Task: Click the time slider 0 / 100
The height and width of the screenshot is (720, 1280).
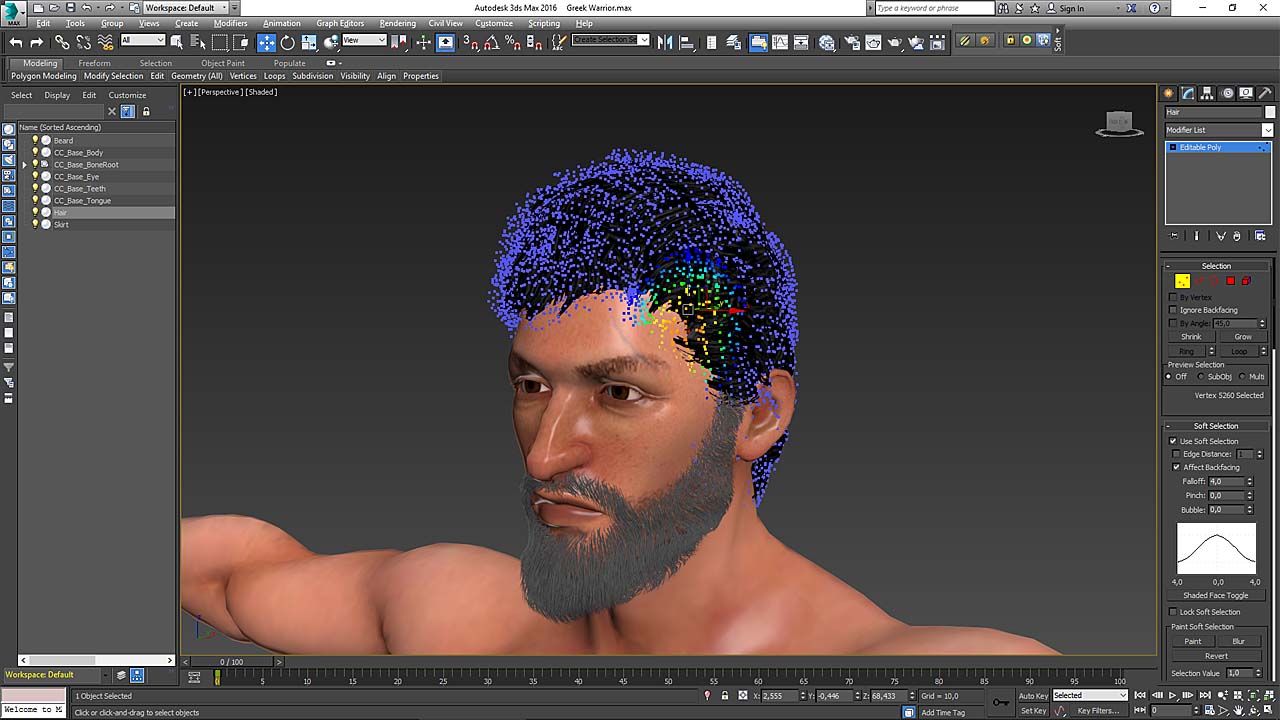Action: [232, 662]
